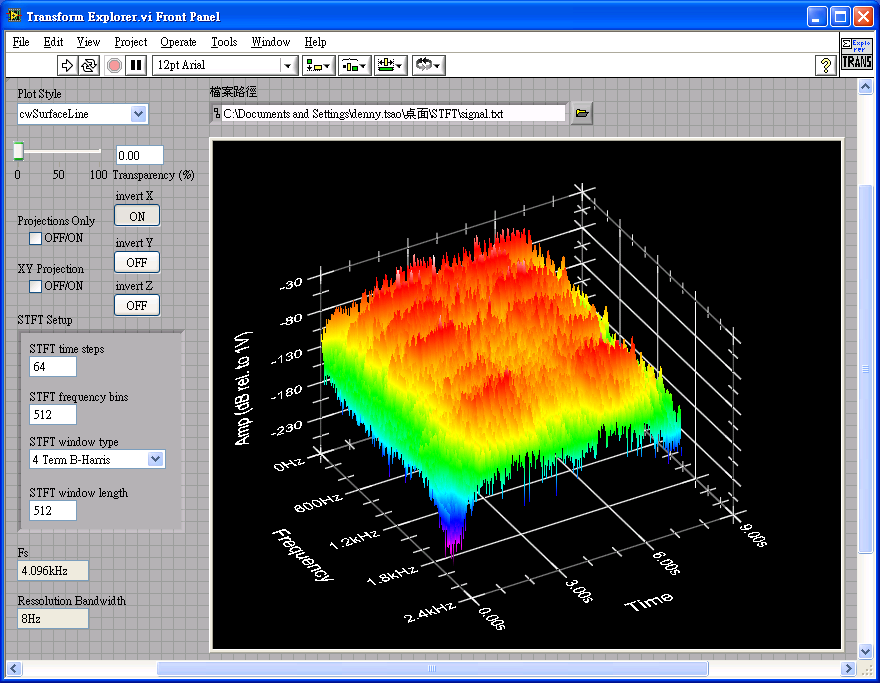This screenshot has width=880, height=683.
Task: Open the Plot Style cwSurfaceLine dropdown
Action: coord(139,114)
